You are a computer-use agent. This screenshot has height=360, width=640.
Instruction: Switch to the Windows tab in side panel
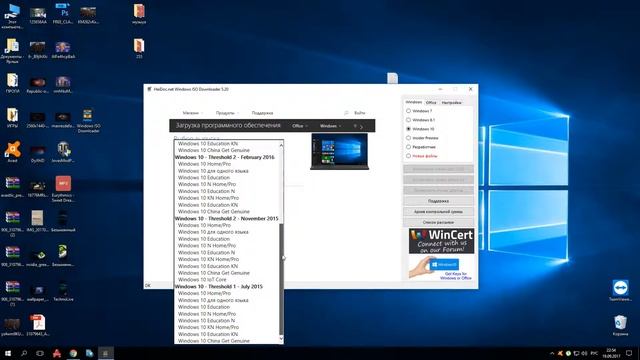pos(413,102)
